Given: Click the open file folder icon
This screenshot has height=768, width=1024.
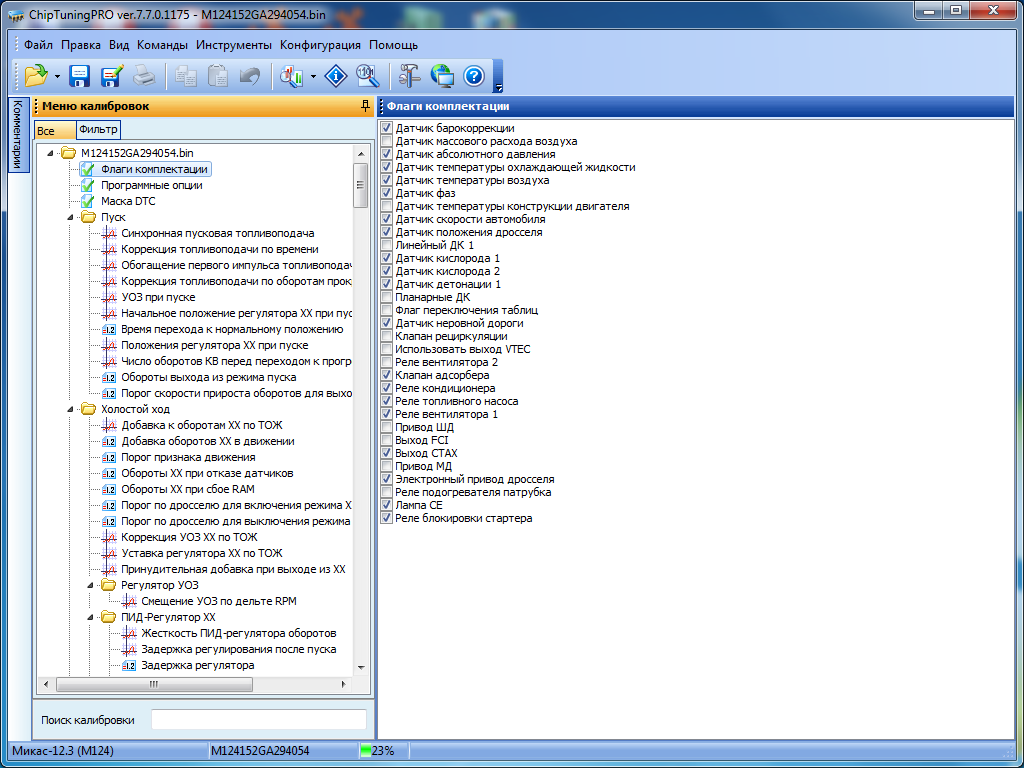Looking at the screenshot, I should pos(36,75).
